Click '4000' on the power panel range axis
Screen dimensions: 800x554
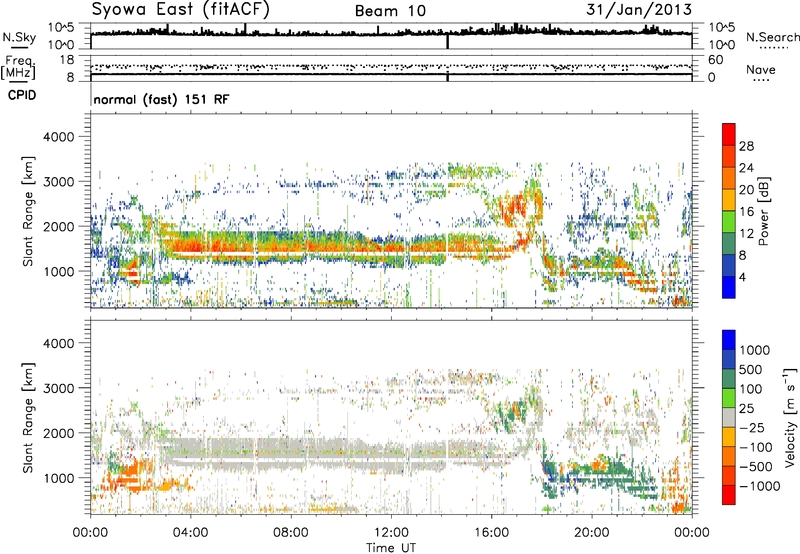(x=58, y=137)
